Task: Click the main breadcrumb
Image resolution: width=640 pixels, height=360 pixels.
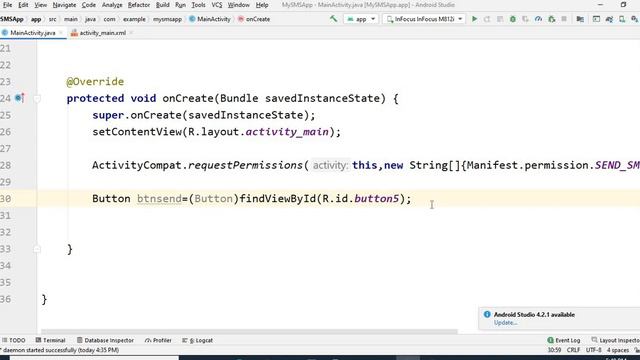Action: (71, 19)
